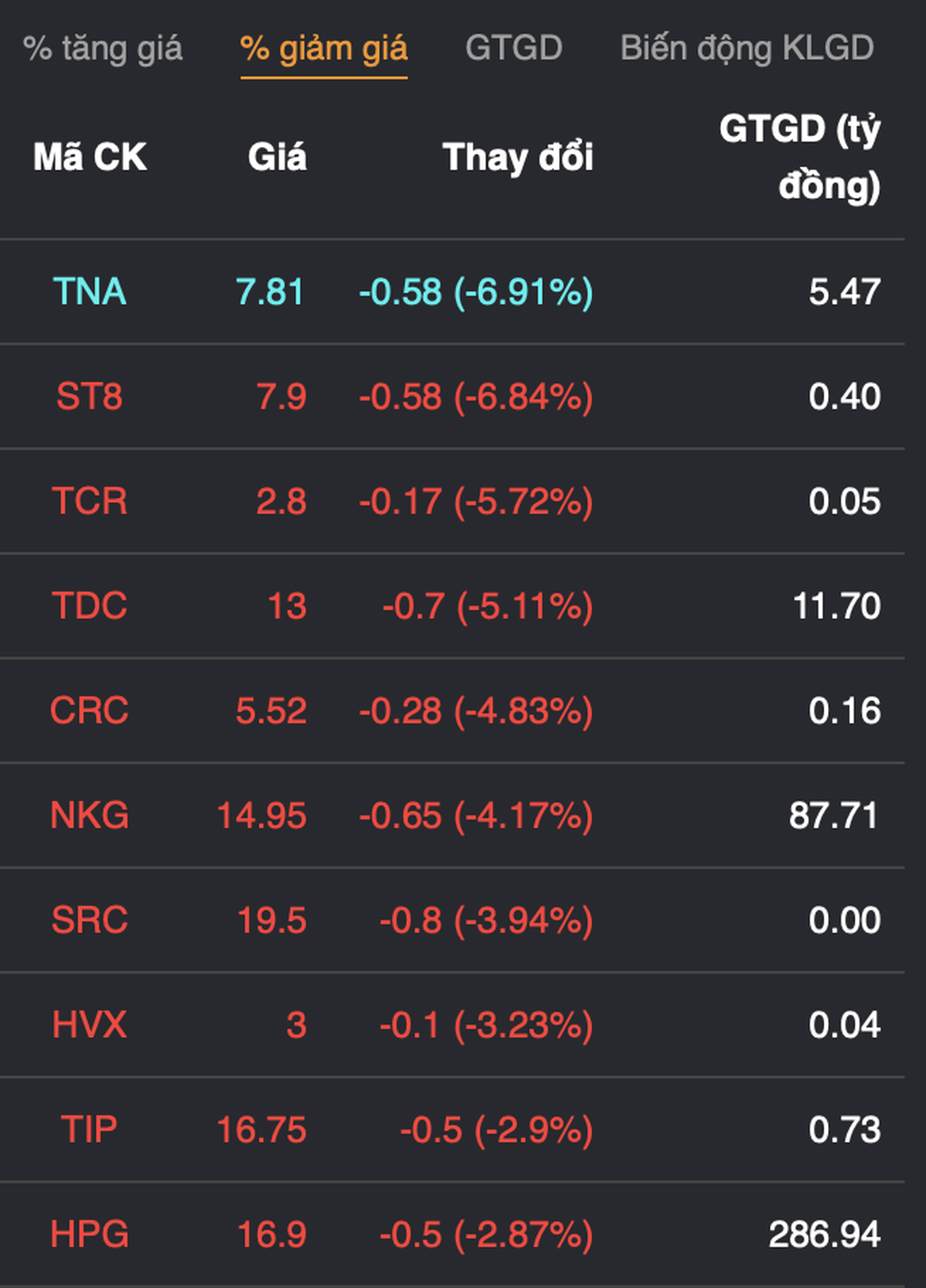Switch to the % tăng giá tab
The width and height of the screenshot is (926, 1288).
pyautogui.click(x=103, y=48)
